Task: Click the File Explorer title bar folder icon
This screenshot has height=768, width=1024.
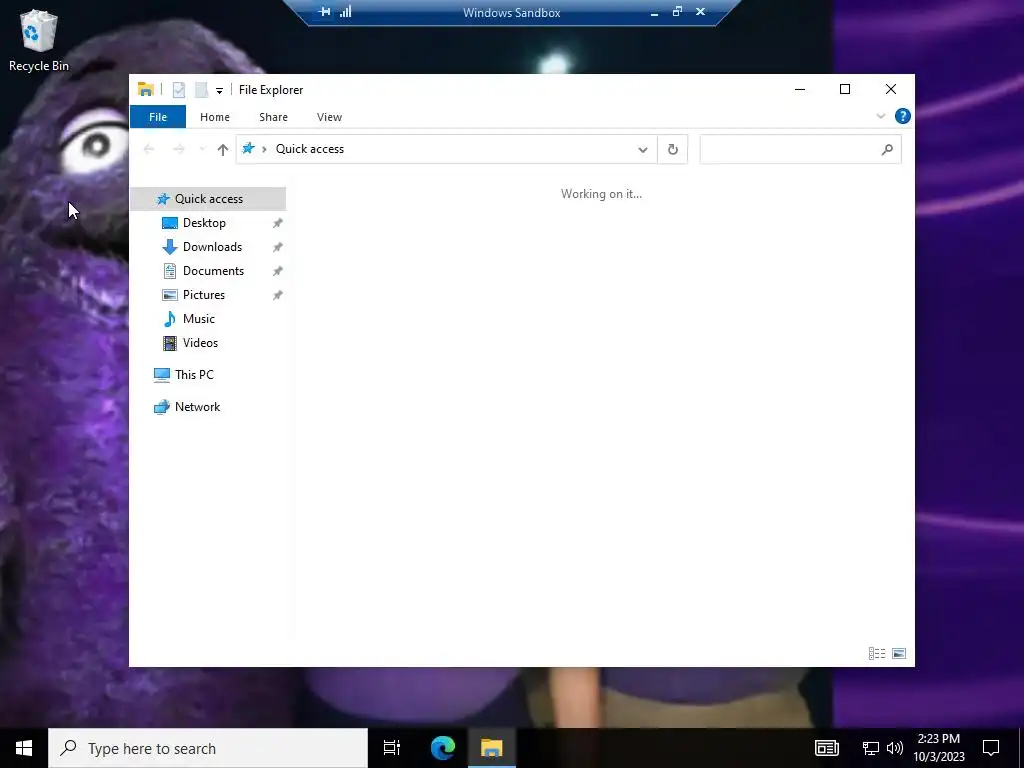Action: click(146, 89)
